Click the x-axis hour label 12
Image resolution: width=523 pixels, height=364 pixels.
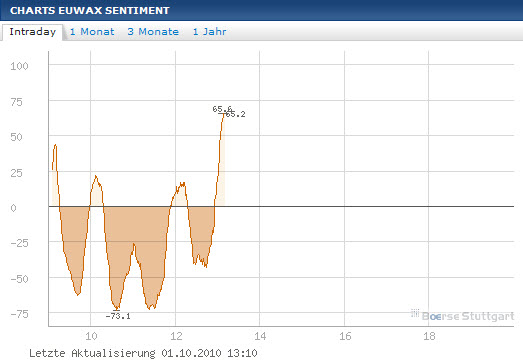tap(176, 336)
